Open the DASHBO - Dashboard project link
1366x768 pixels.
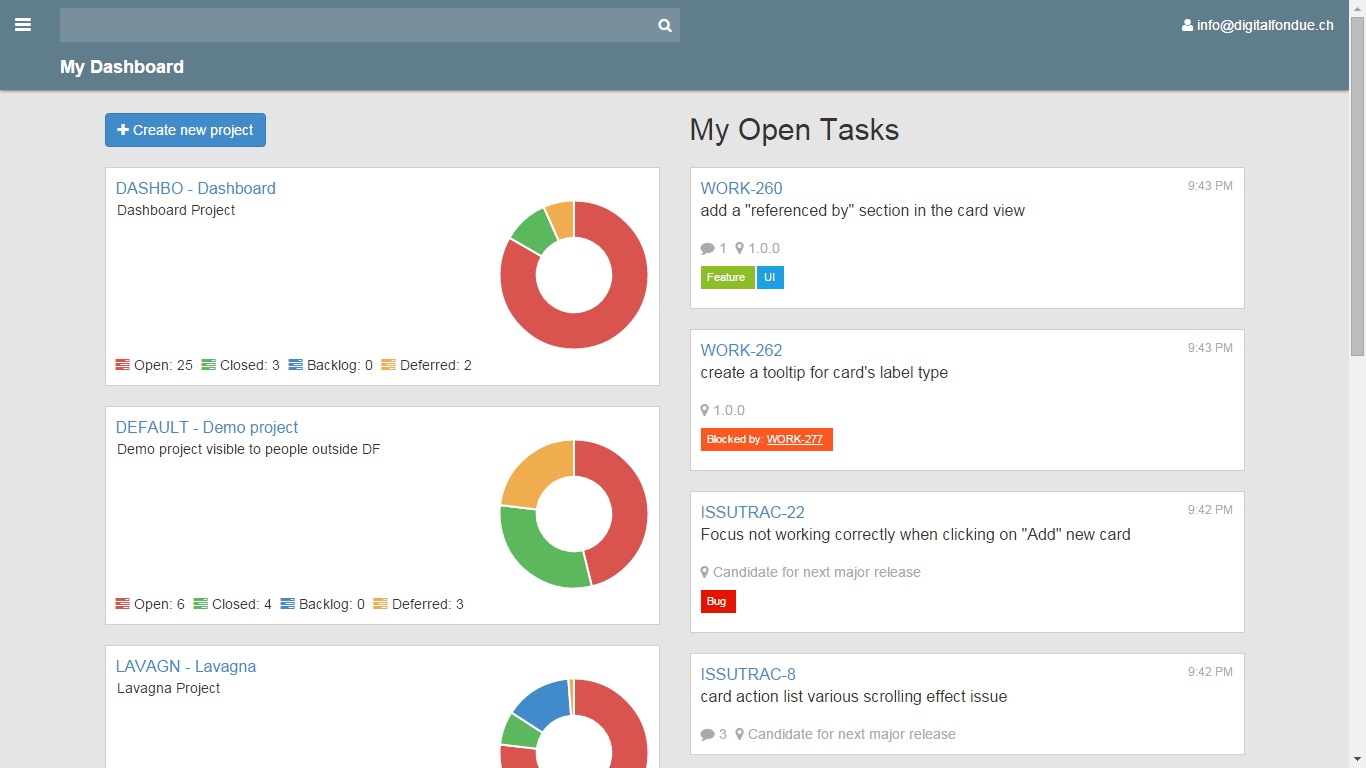point(196,188)
